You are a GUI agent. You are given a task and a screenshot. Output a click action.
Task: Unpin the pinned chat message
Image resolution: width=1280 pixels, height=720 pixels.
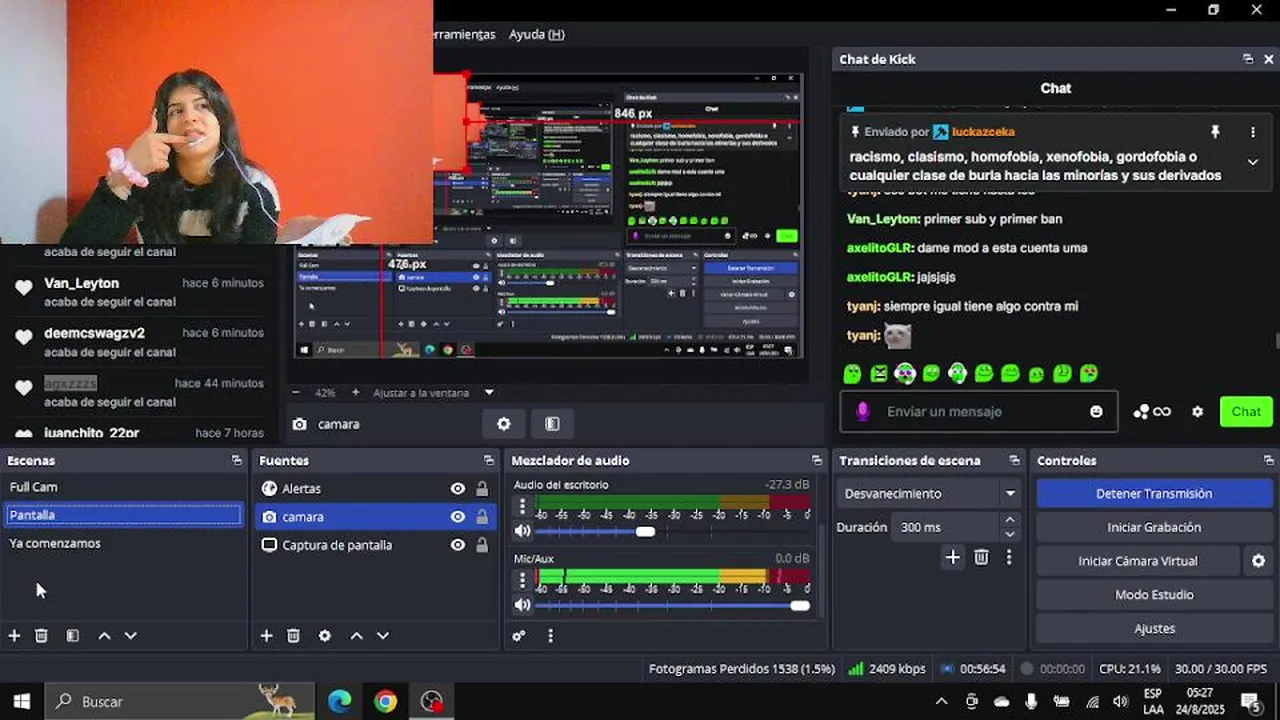(x=1215, y=132)
